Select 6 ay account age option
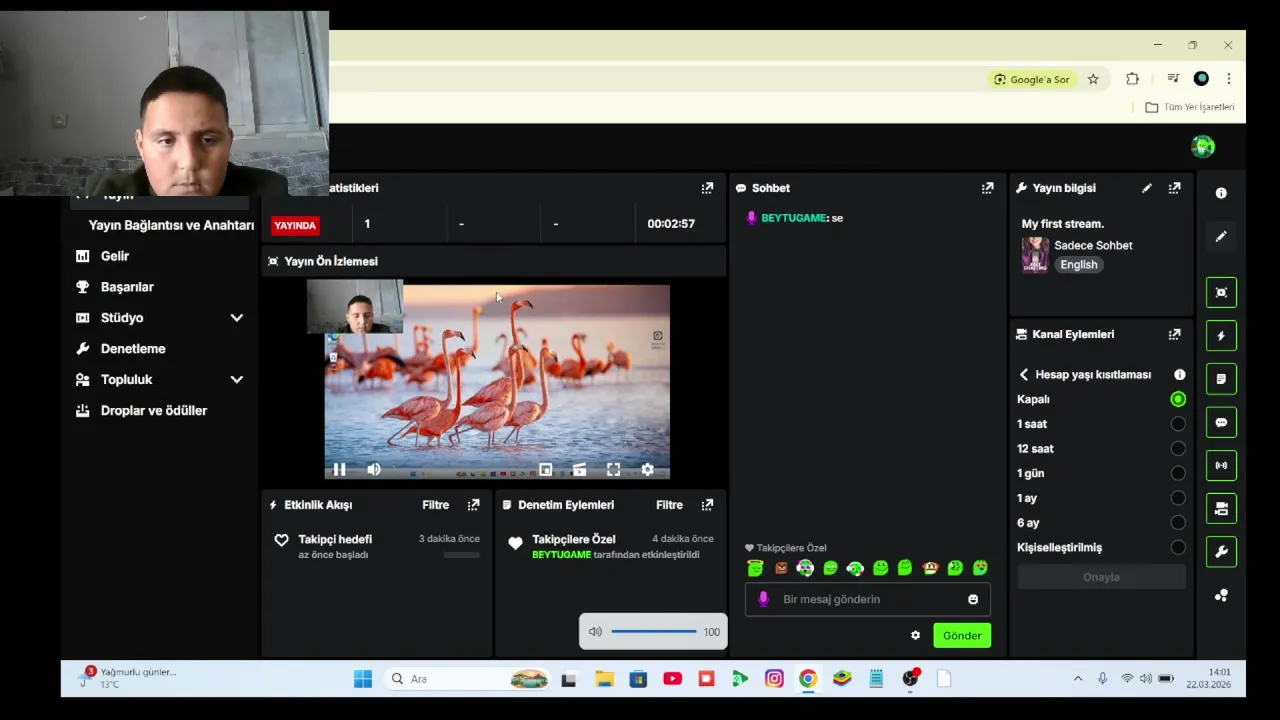 (1178, 522)
